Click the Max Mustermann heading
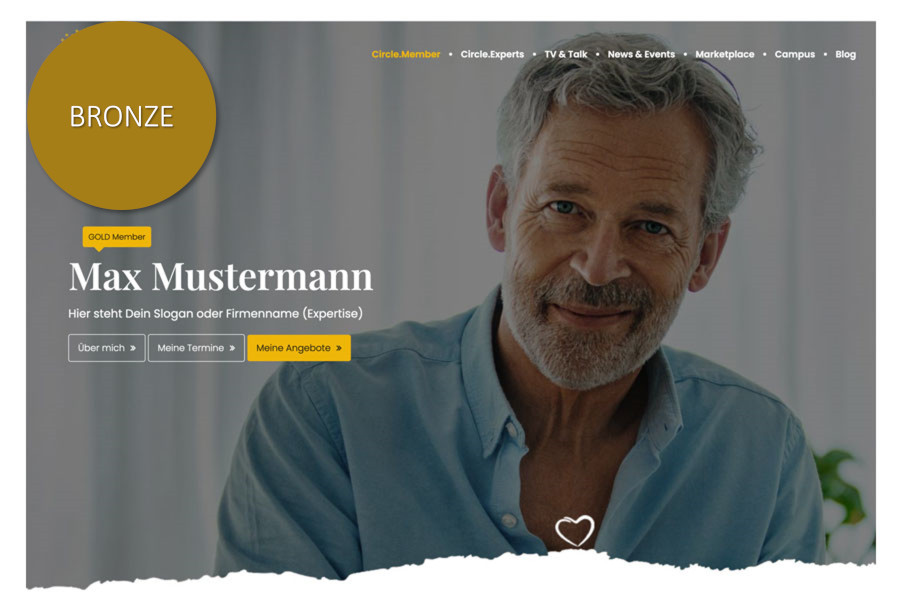The height and width of the screenshot is (600, 900). tap(221, 277)
